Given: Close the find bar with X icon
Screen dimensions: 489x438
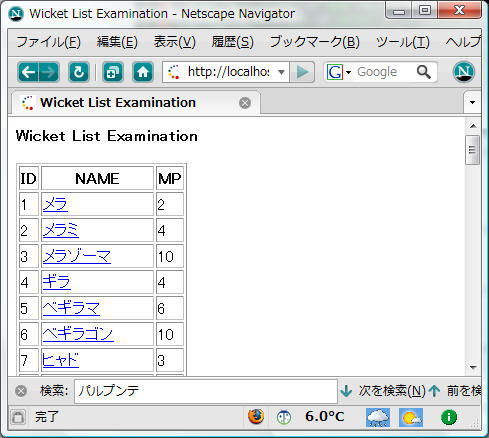Looking at the screenshot, I should (21, 391).
